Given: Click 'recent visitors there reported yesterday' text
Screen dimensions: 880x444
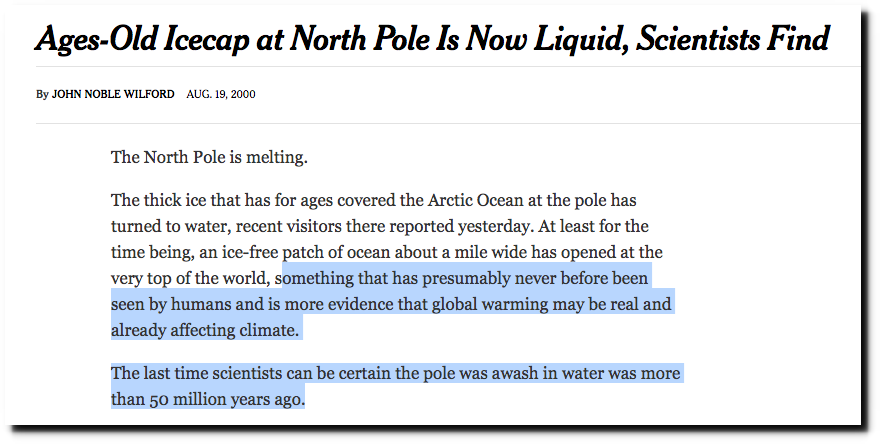Looking at the screenshot, I should (383, 226).
